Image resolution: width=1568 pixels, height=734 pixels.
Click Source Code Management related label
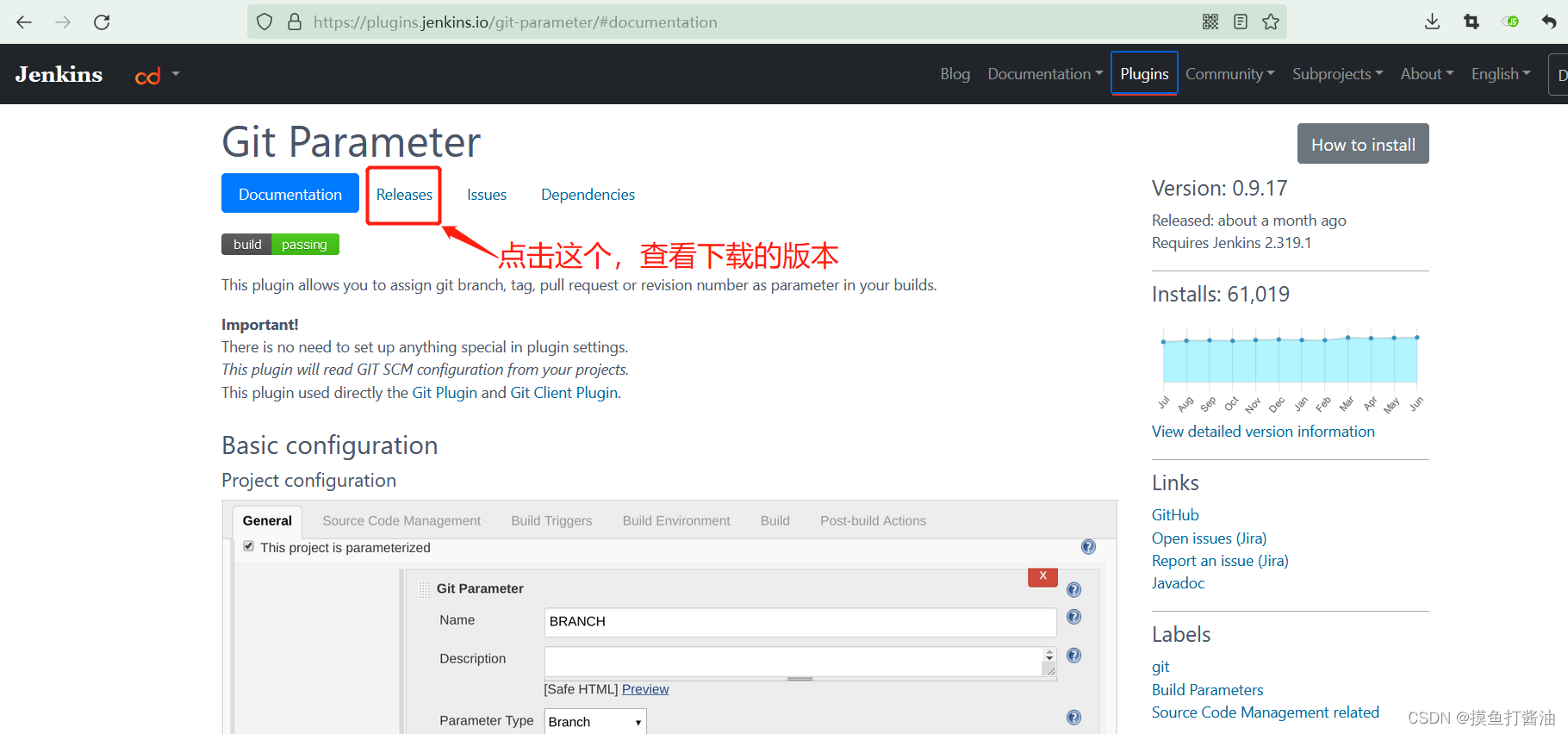point(1265,712)
